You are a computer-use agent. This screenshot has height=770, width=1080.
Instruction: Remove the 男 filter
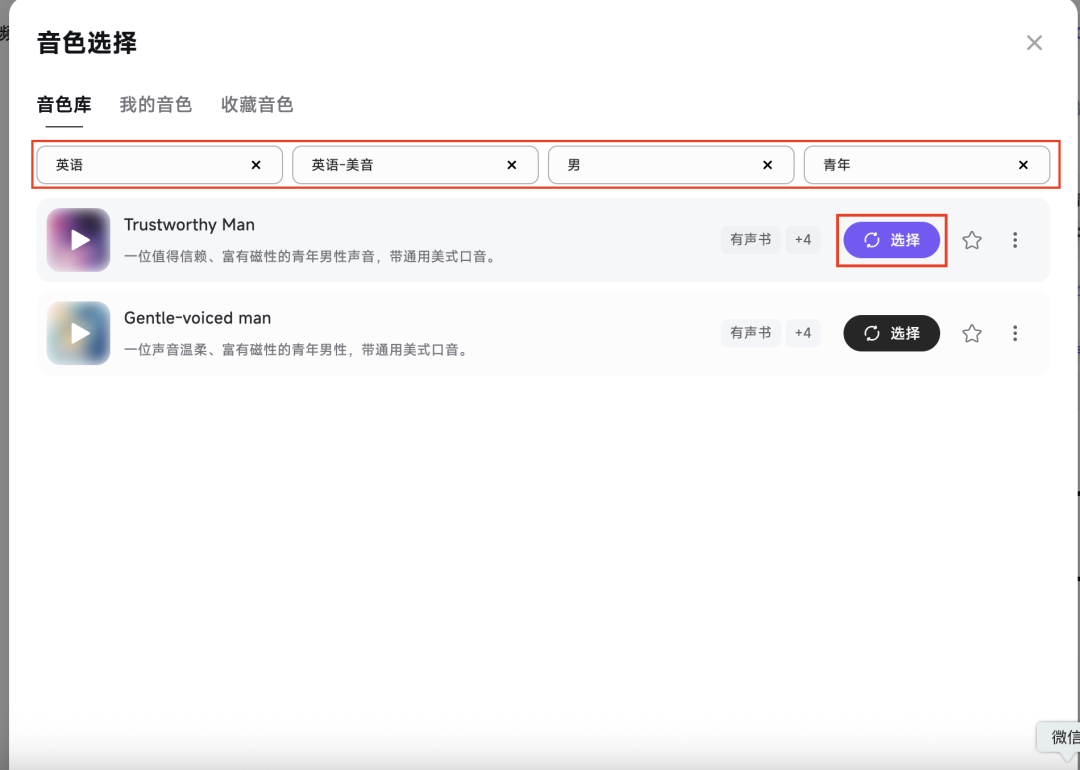click(768, 164)
